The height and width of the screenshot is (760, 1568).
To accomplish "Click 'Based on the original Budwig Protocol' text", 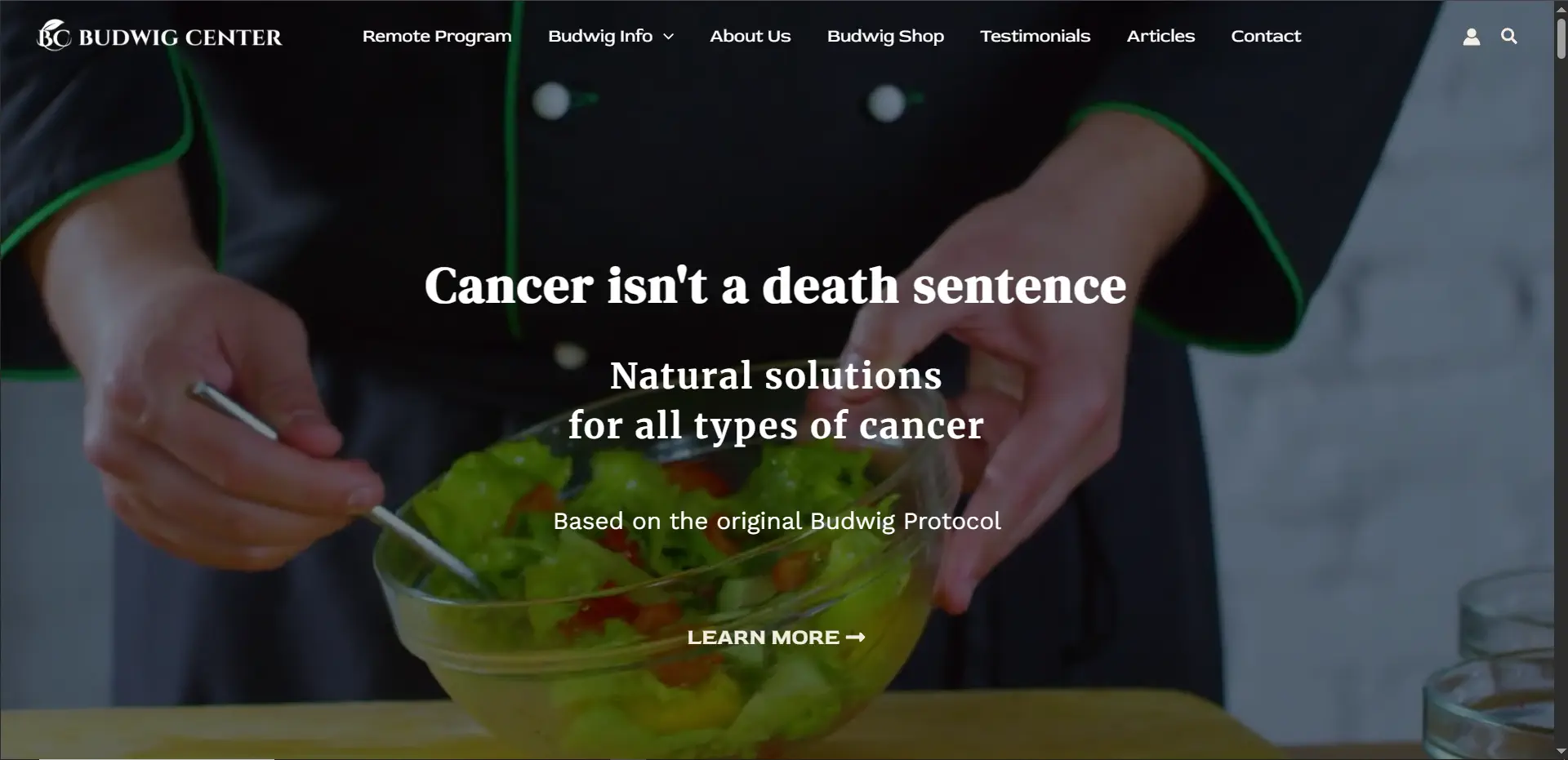I will click(x=777, y=521).
